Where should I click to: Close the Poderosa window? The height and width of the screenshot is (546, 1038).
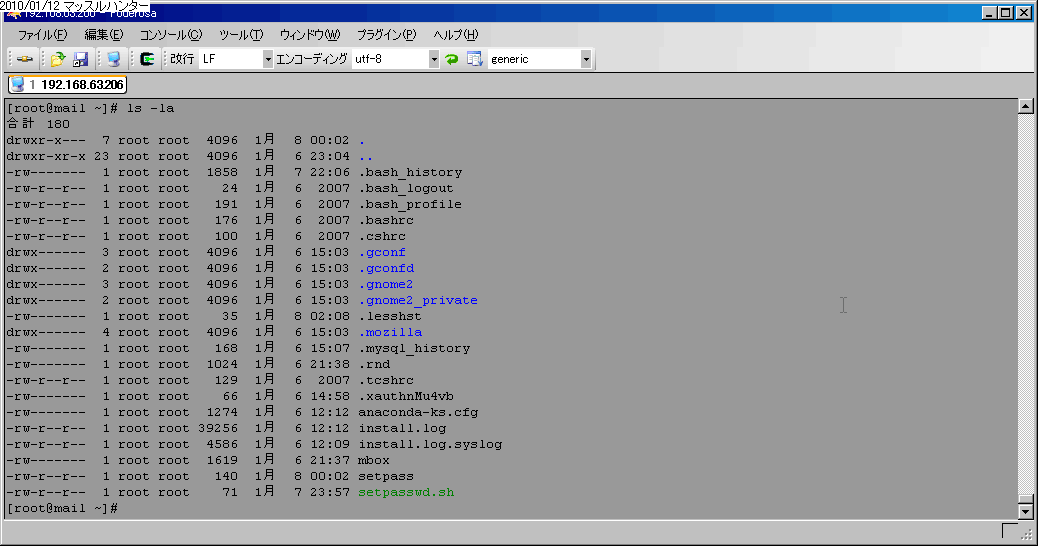[1023, 13]
